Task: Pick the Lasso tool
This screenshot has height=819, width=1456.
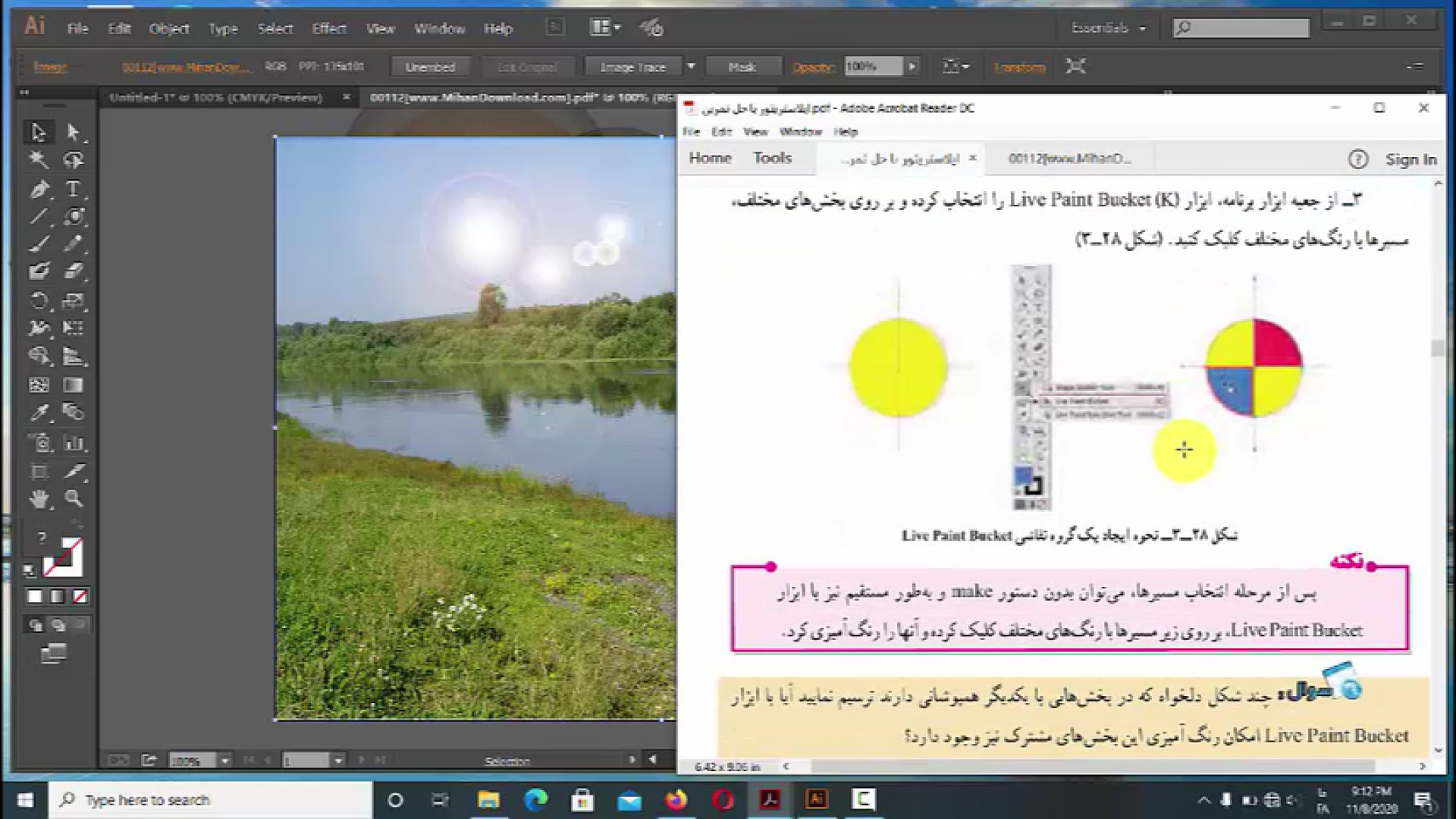Action: (x=74, y=160)
